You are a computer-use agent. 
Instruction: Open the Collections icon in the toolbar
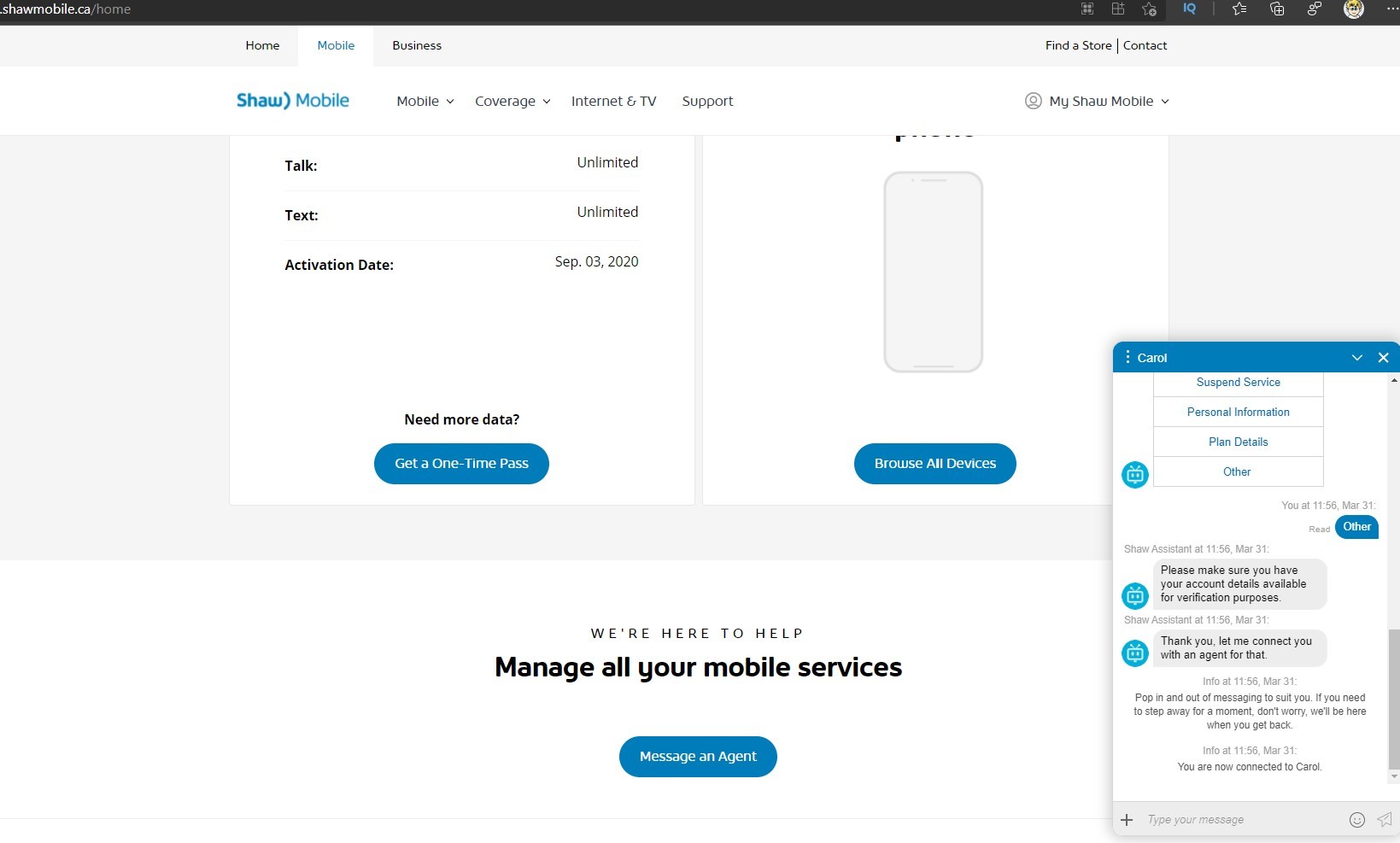[1276, 9]
